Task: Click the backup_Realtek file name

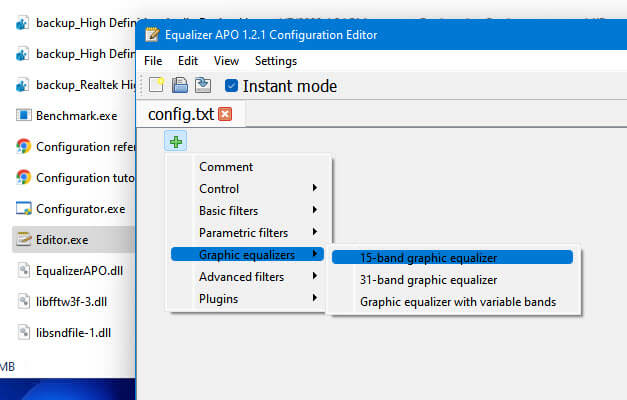Action: (x=86, y=85)
